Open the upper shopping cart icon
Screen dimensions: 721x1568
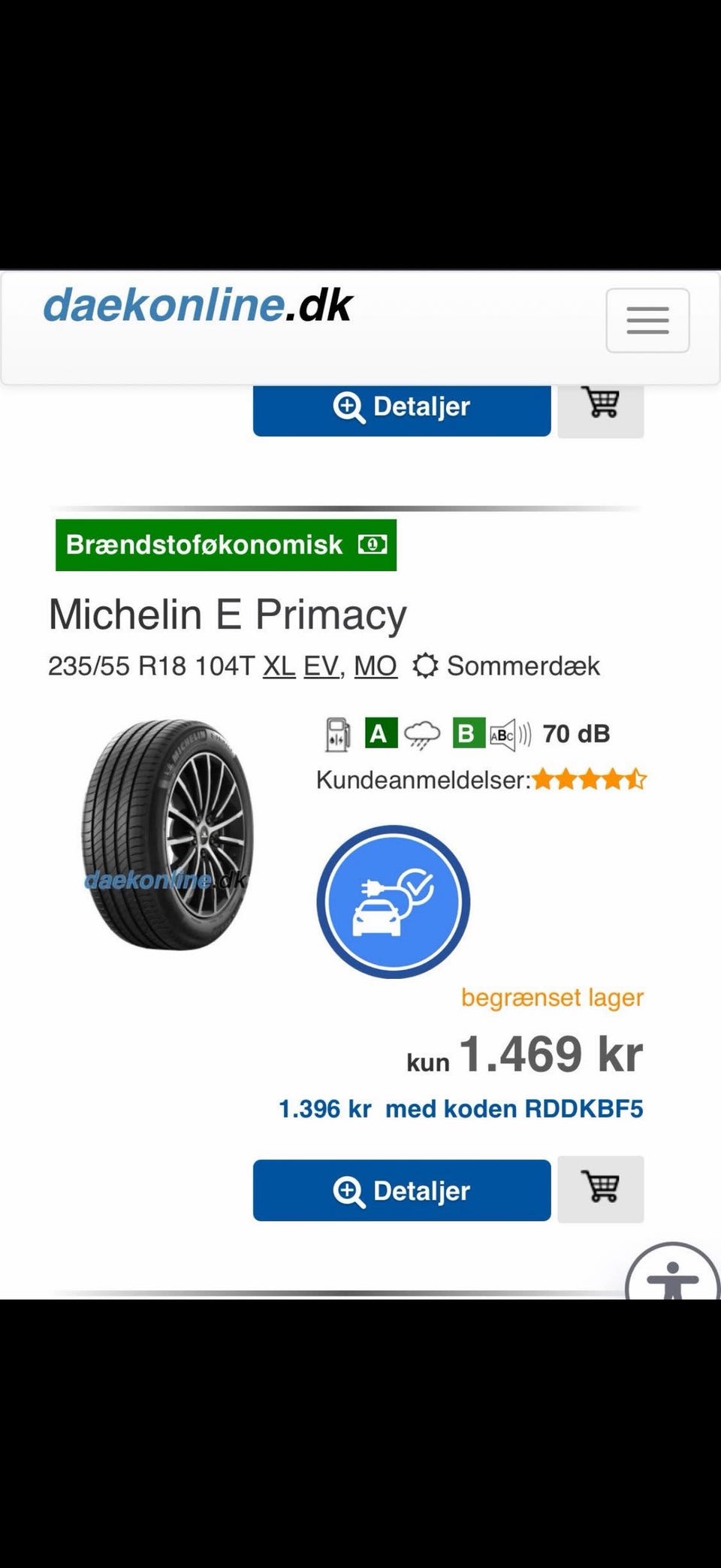click(600, 404)
